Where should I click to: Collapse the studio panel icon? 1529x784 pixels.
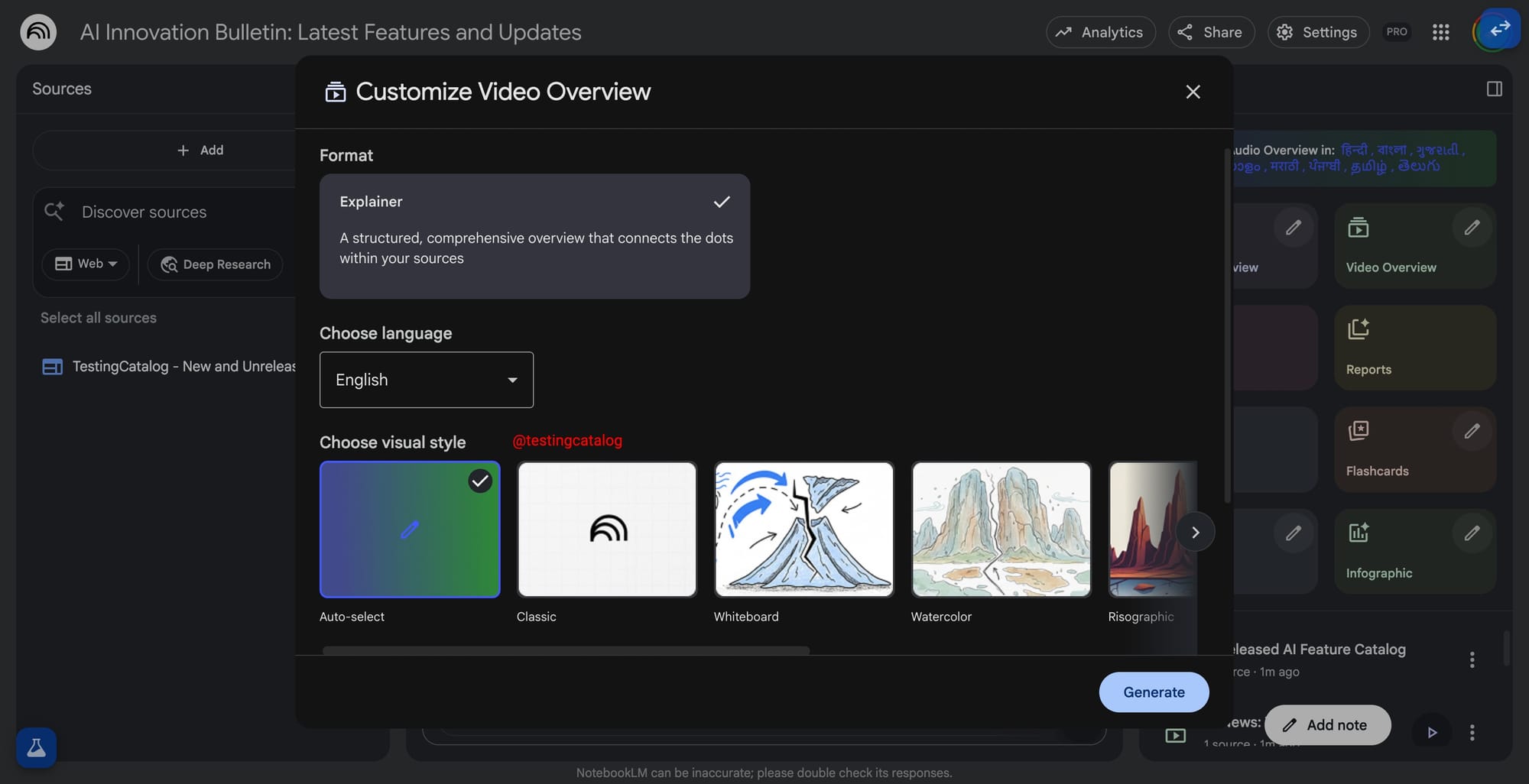1494,89
